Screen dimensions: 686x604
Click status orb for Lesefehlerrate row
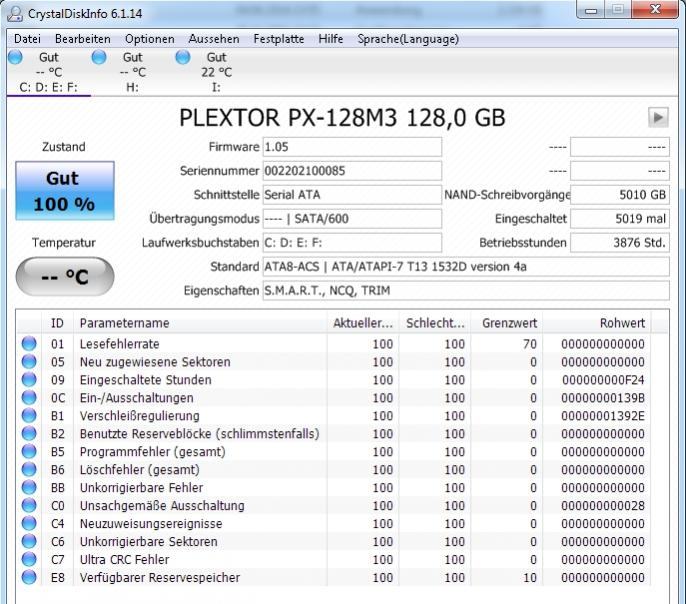(x=29, y=344)
